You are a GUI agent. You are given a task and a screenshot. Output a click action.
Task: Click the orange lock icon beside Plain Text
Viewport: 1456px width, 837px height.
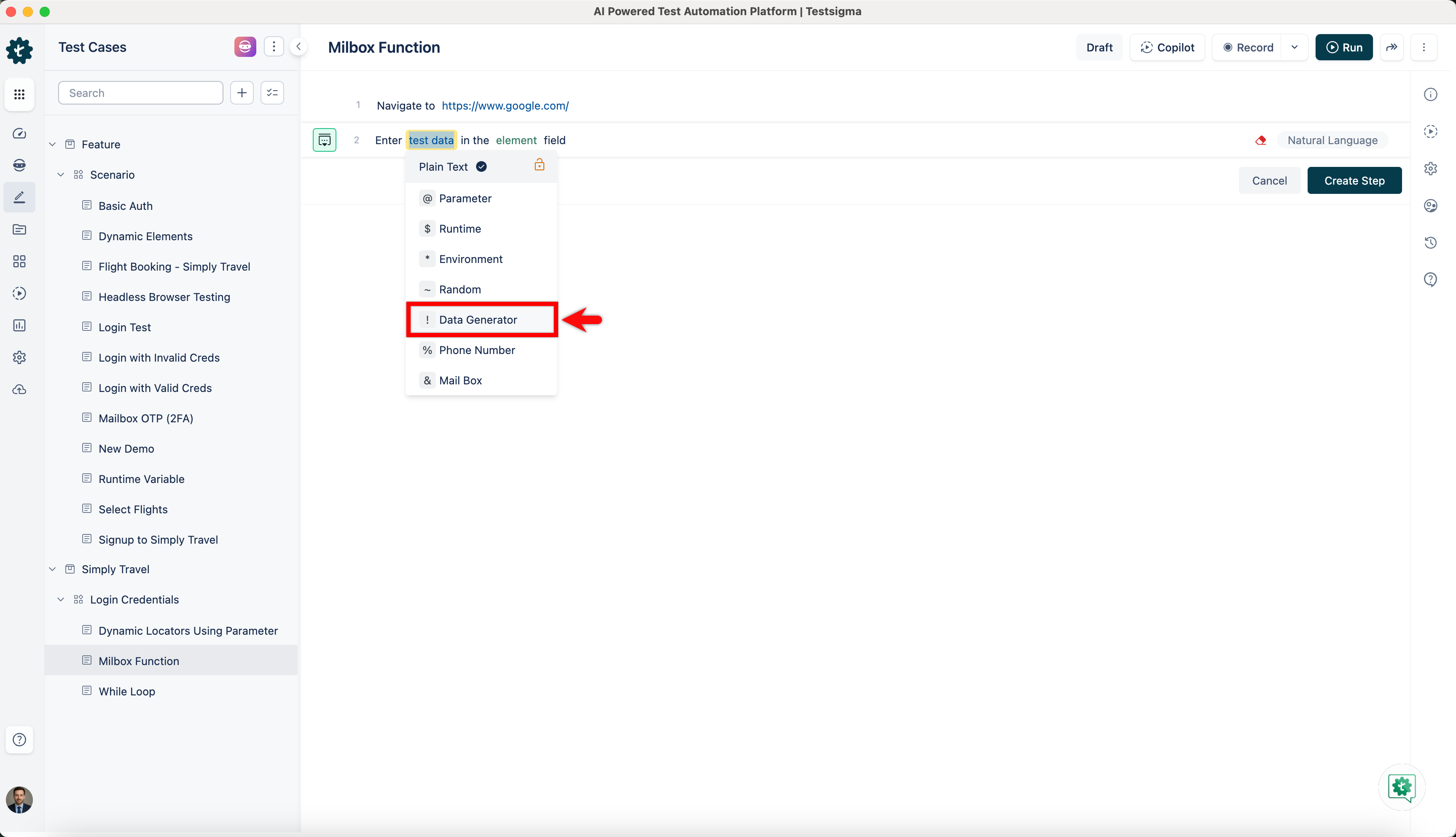click(539, 166)
